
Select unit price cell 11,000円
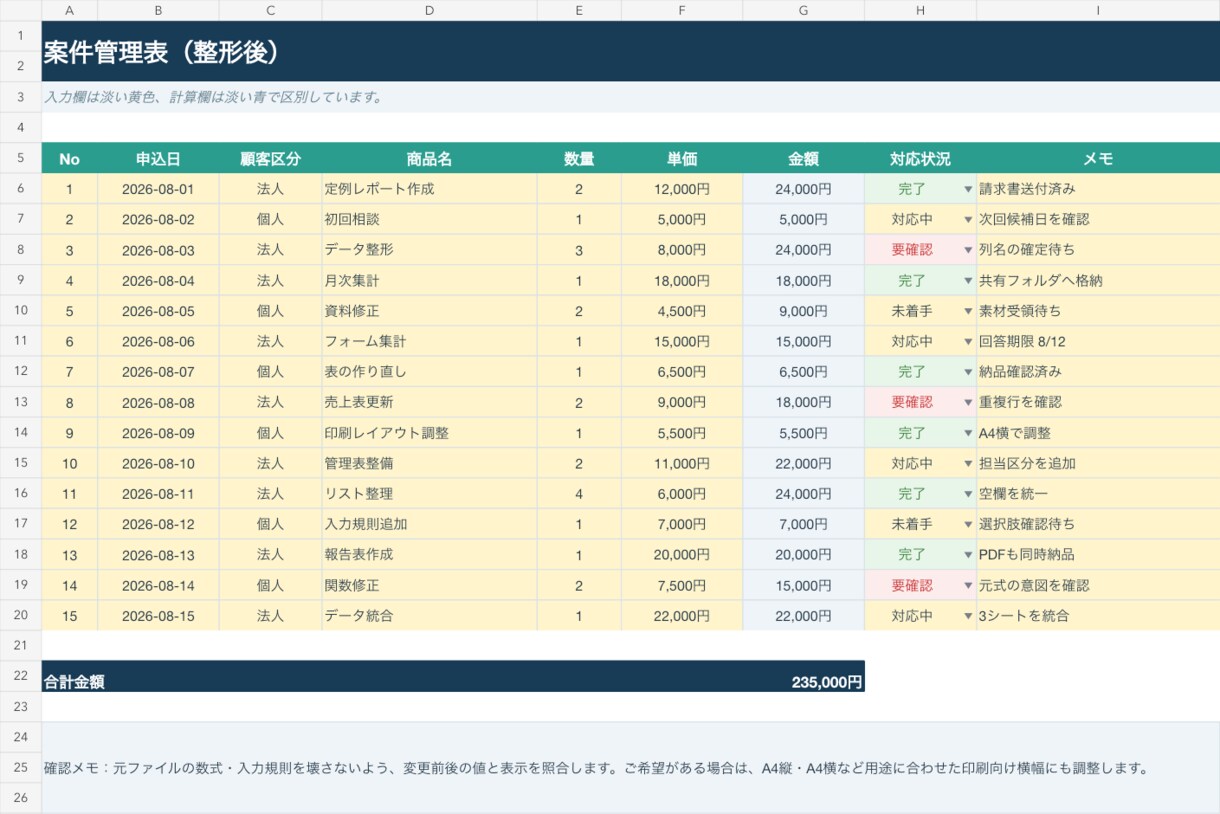click(x=682, y=463)
